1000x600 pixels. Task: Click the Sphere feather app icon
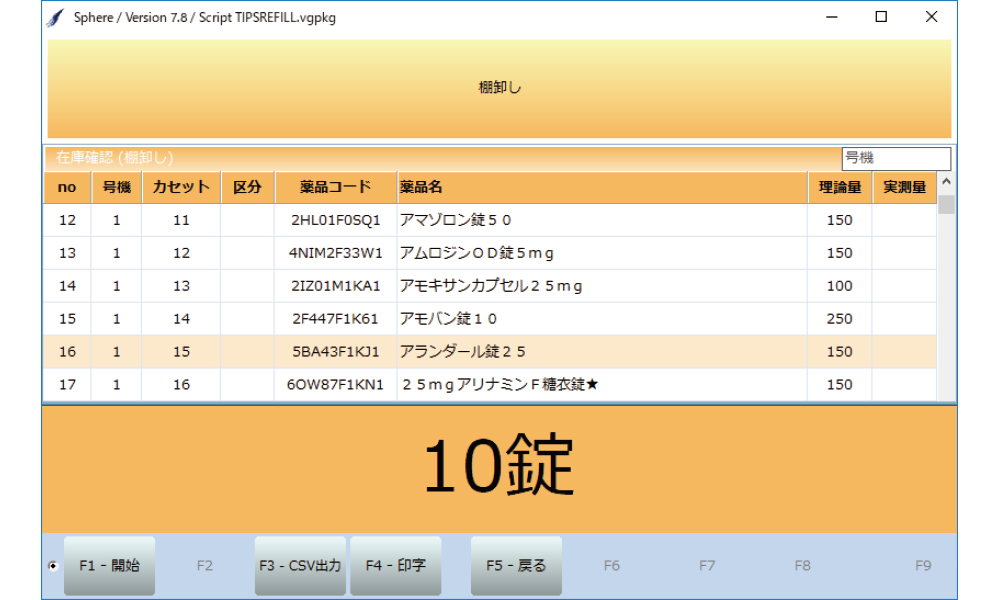point(55,18)
